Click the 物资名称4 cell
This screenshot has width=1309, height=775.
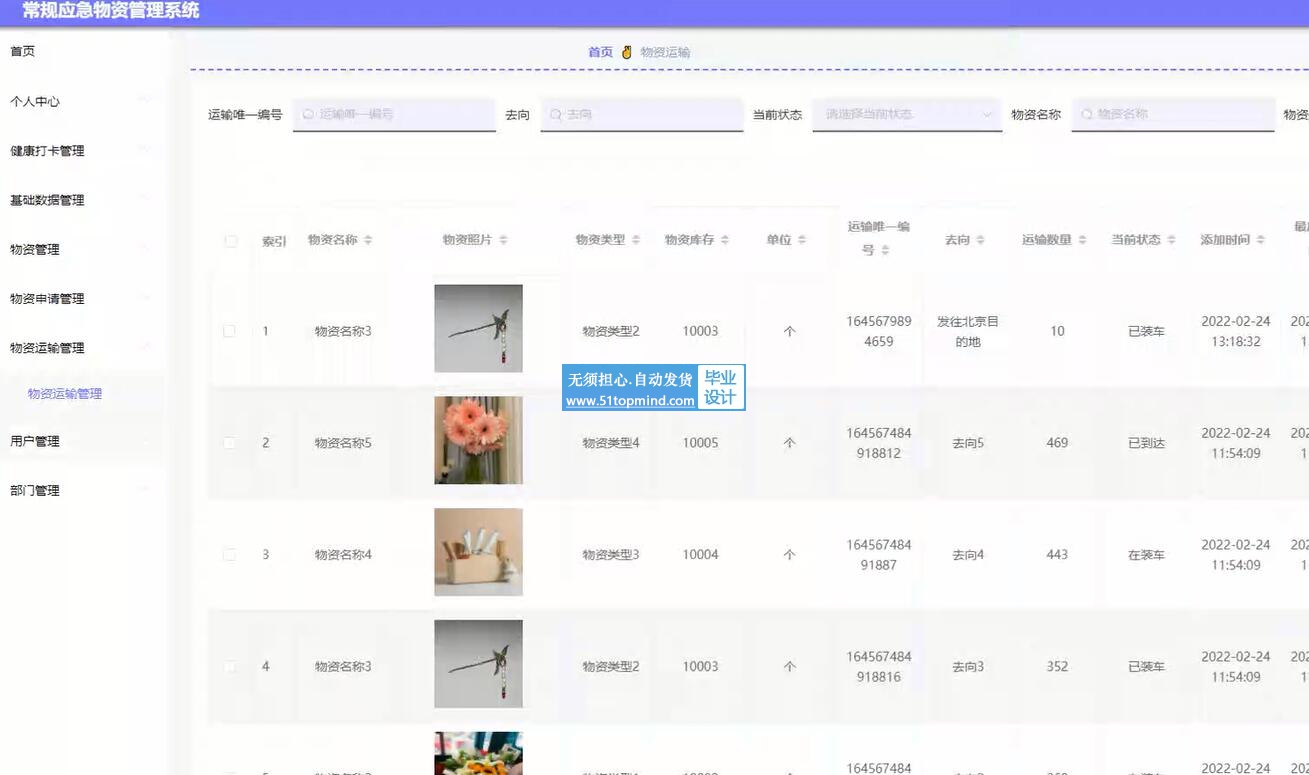[343, 555]
